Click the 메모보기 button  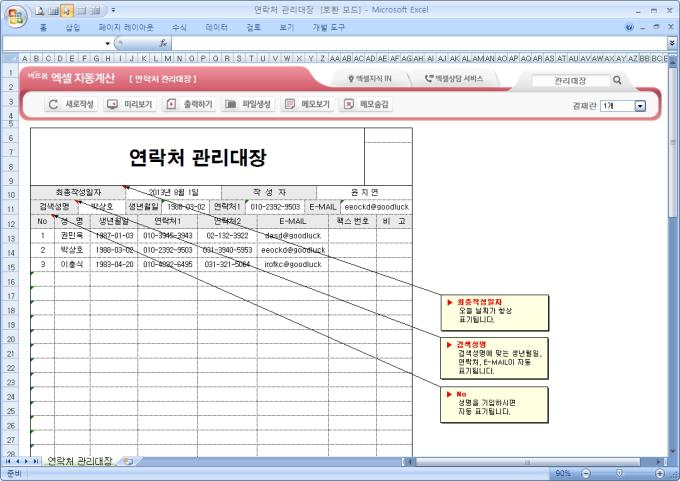point(307,104)
